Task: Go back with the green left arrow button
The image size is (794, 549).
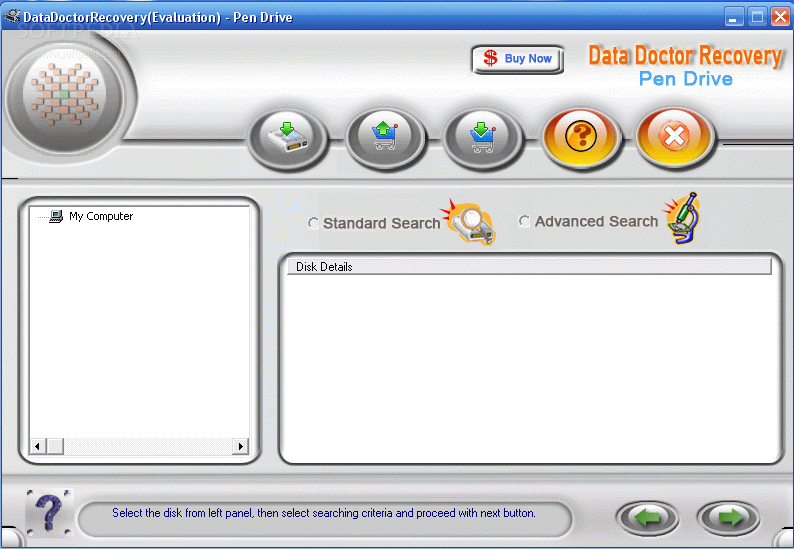Action: pyautogui.click(x=648, y=518)
